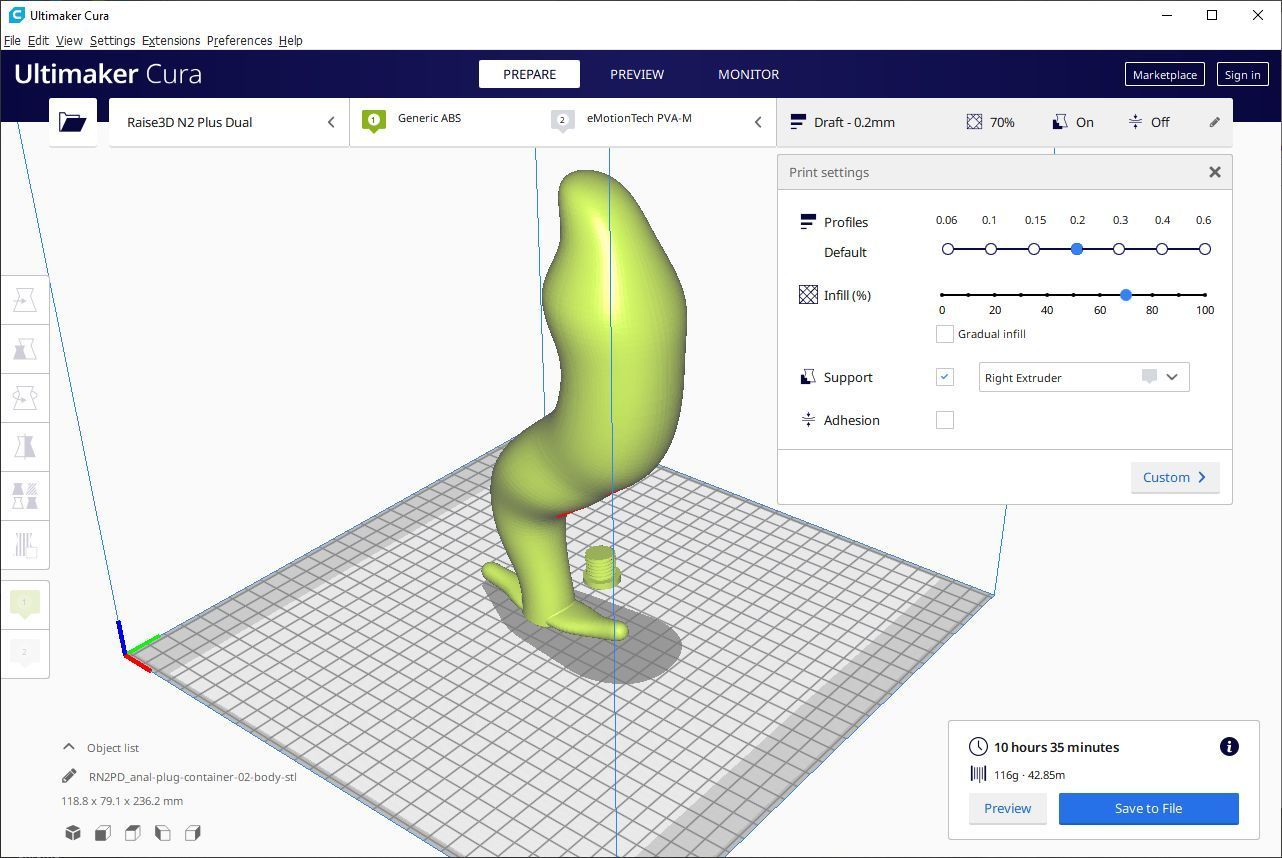This screenshot has width=1282, height=858.
Task: Close the Print settings panel
Action: pos(1215,172)
